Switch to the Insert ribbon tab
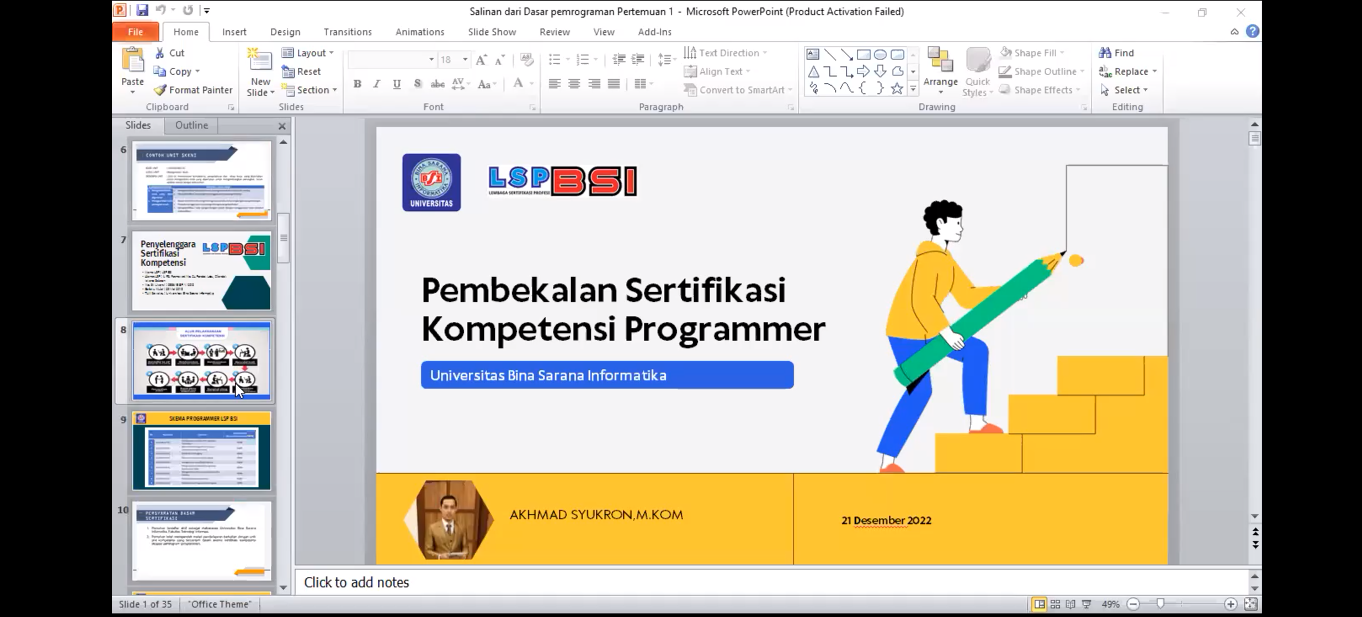This screenshot has height=617, width=1362. (x=234, y=32)
